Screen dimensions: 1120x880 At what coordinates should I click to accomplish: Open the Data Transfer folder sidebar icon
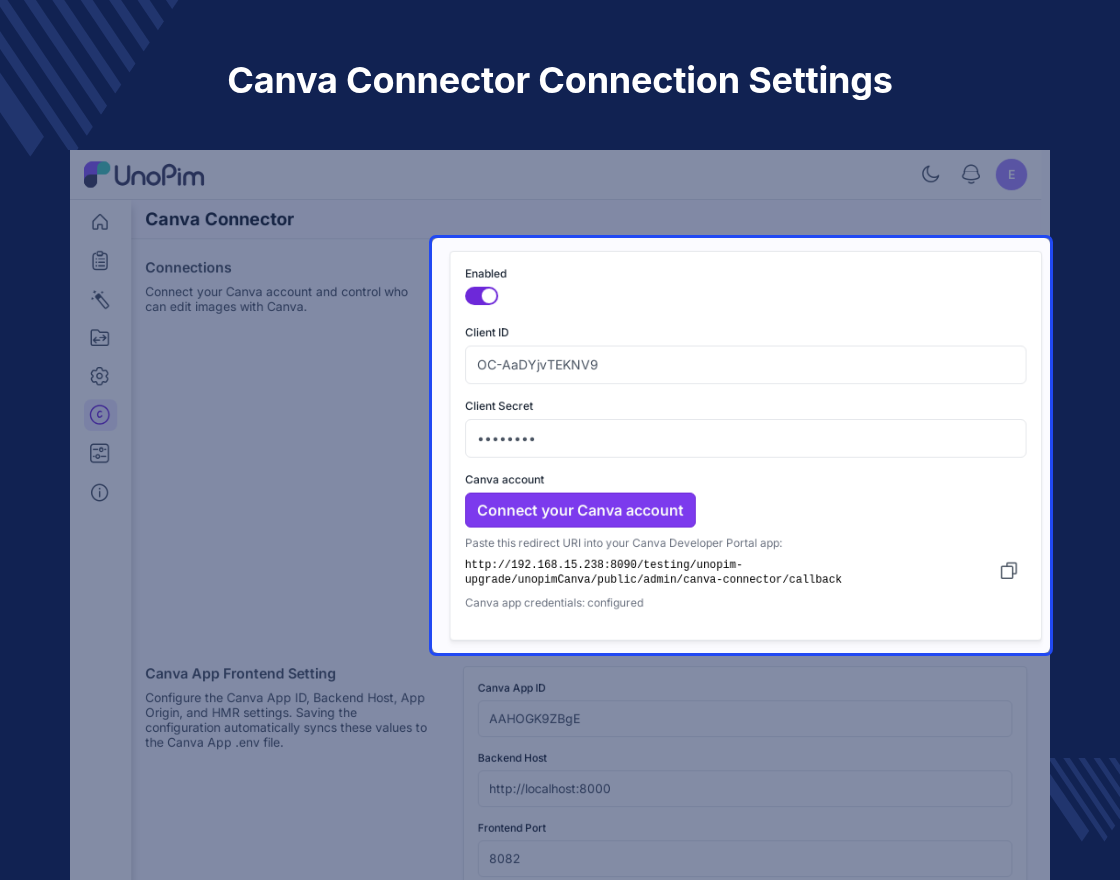pos(100,338)
